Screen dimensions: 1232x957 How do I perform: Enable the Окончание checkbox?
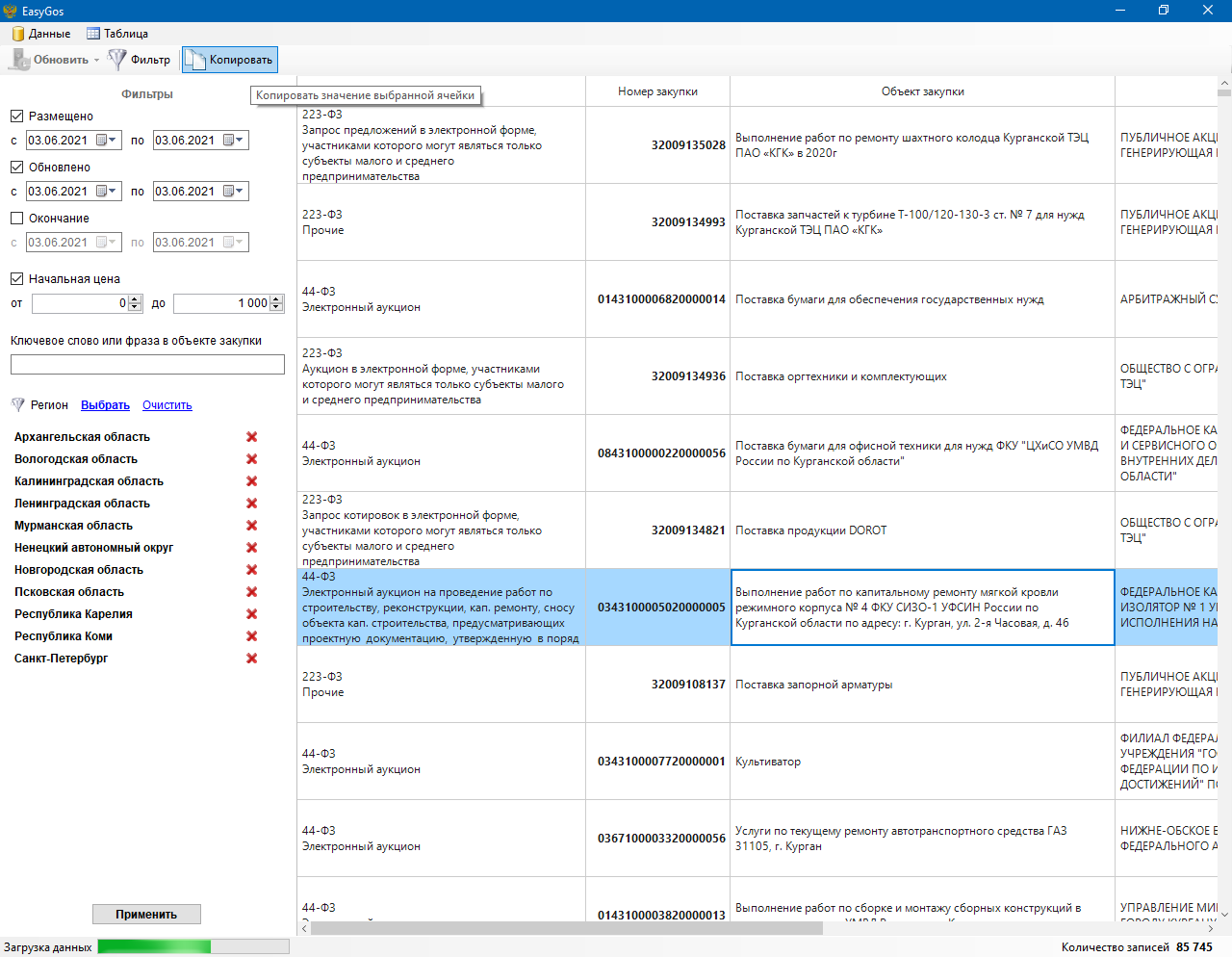[x=16, y=219]
